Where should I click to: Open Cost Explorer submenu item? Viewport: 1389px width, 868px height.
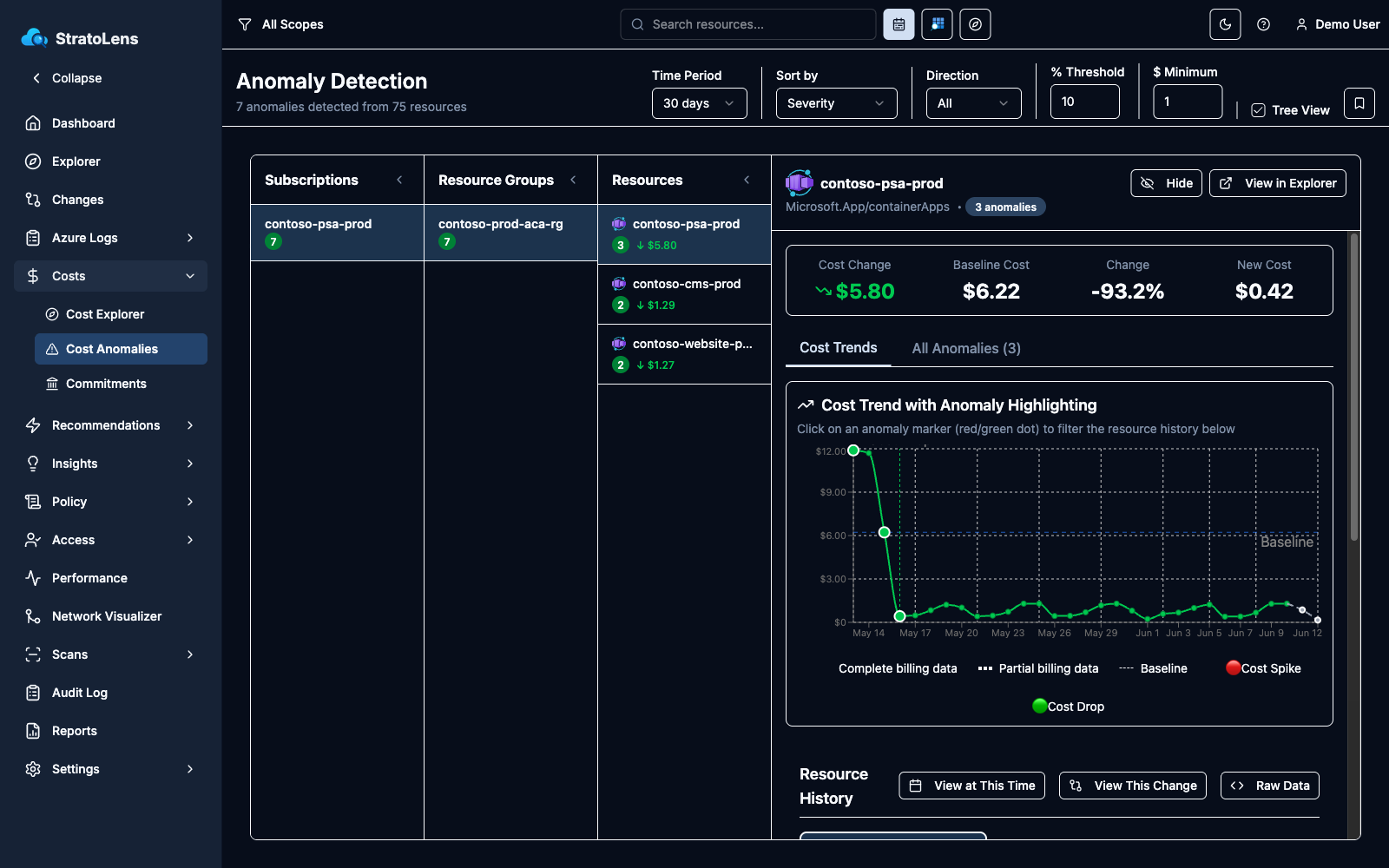pos(121,314)
